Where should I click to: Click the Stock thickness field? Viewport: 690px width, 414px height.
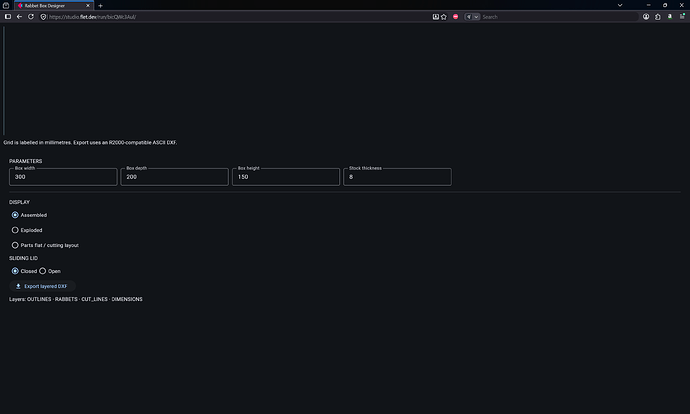[397, 176]
